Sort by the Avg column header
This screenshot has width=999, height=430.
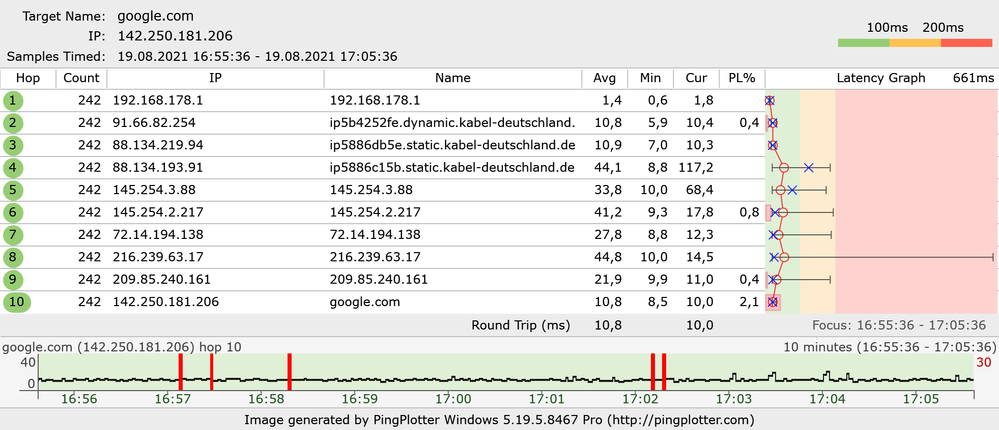click(605, 78)
